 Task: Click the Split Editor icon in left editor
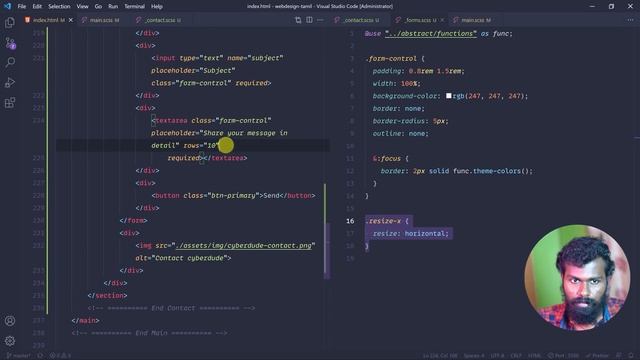coord(309,20)
